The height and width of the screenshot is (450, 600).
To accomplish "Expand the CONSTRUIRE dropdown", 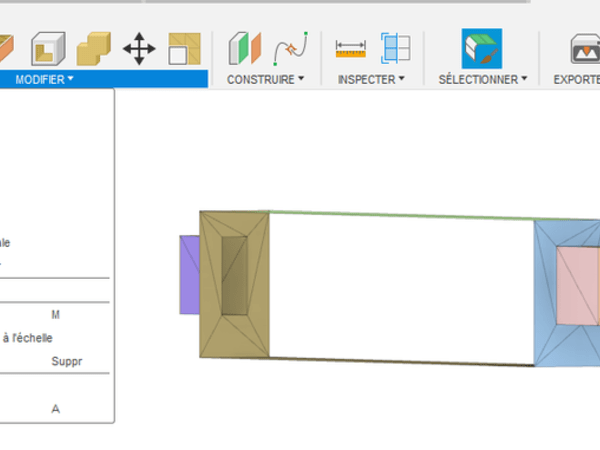I will (x=265, y=79).
